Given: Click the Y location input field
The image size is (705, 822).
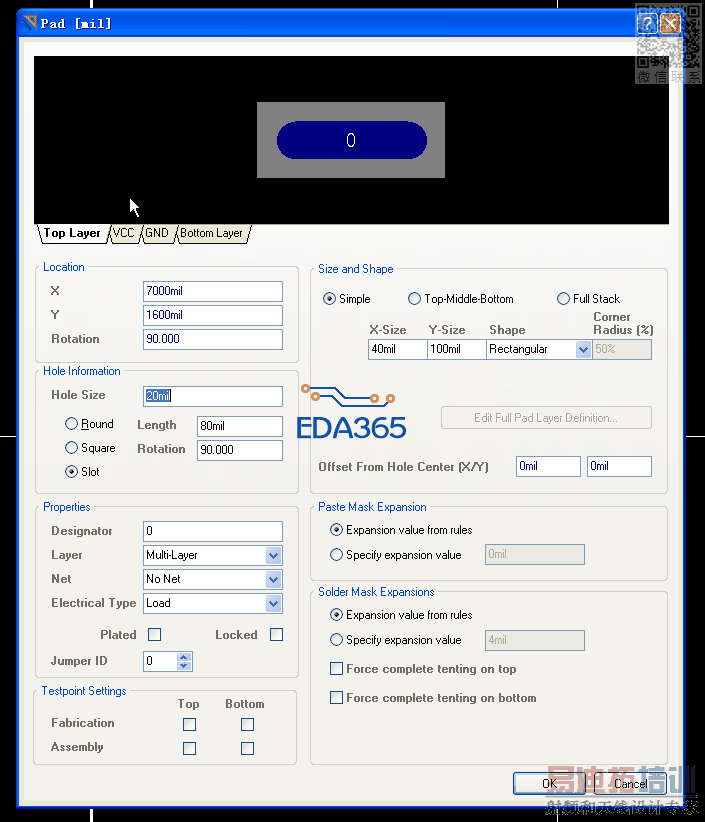Looking at the screenshot, I should pyautogui.click(x=213, y=315).
